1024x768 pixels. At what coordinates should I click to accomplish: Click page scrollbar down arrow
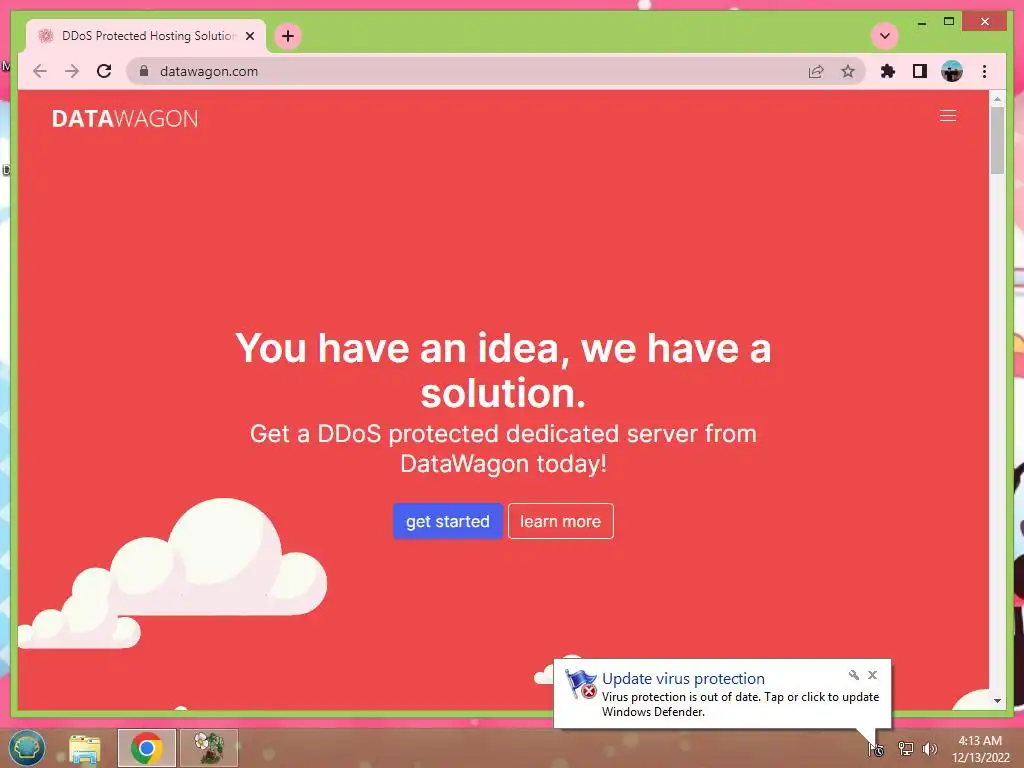click(997, 701)
